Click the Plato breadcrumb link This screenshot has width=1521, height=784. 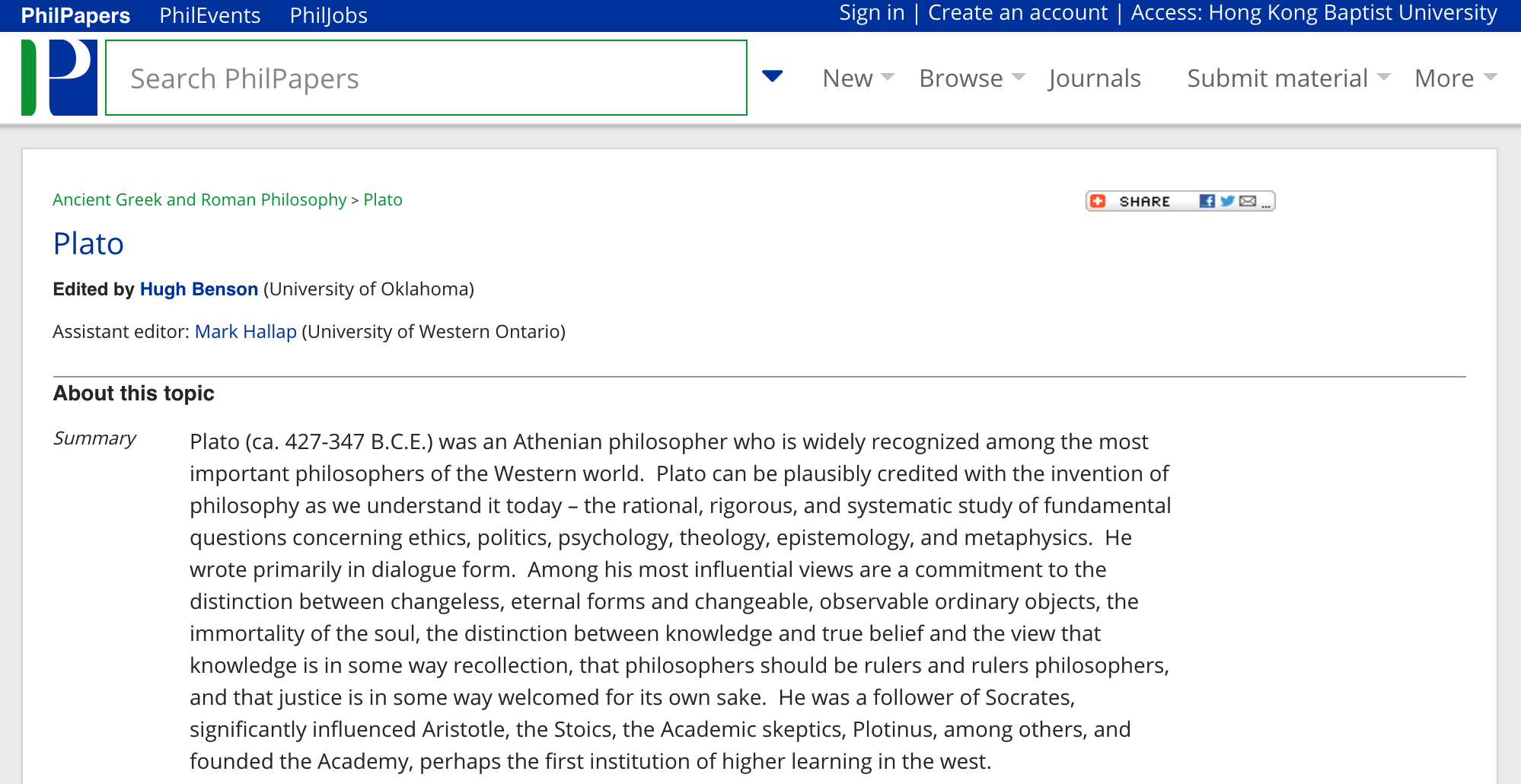click(x=383, y=199)
